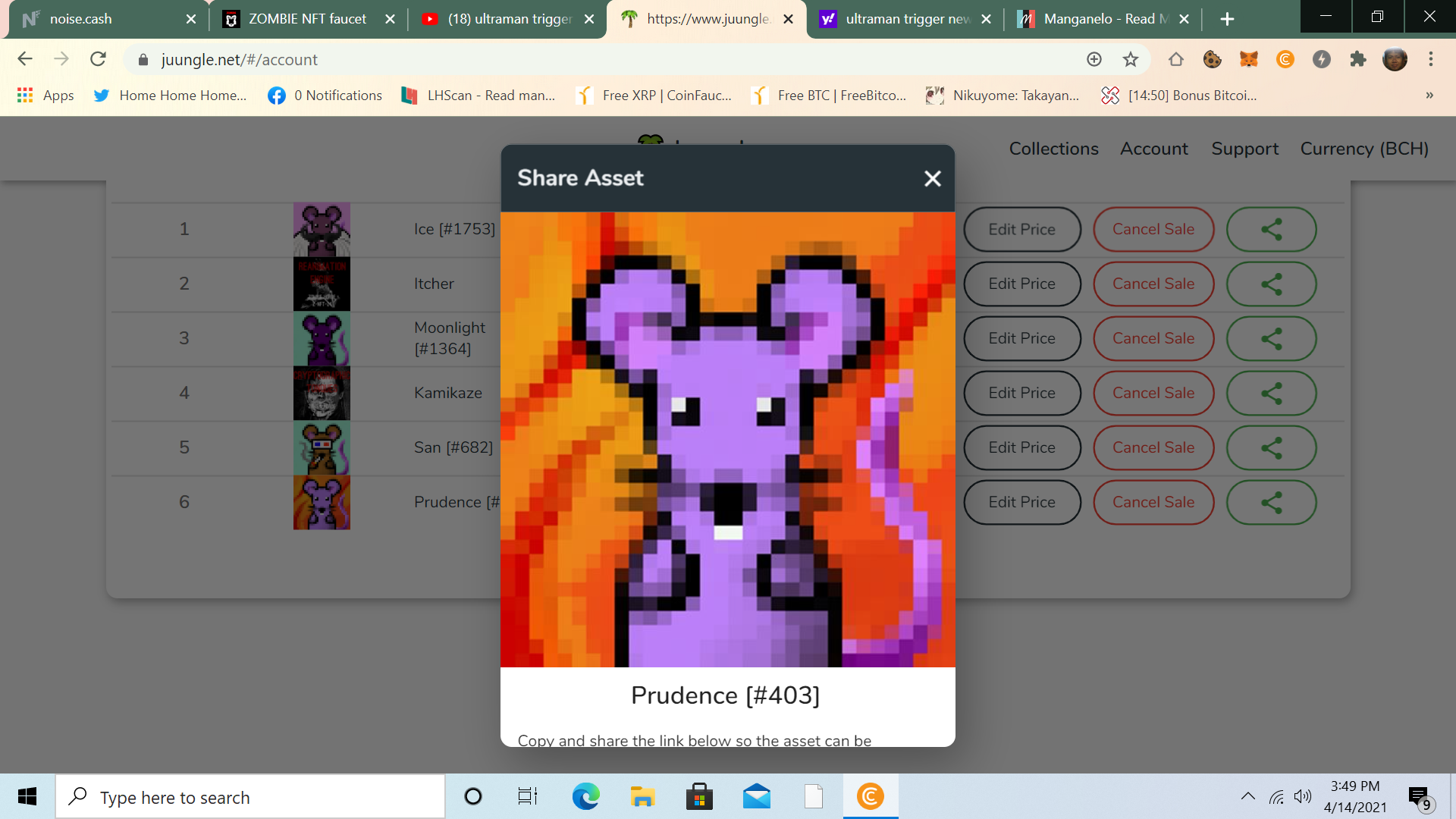The image size is (1456, 819).
Task: Open the Extensions puzzle menu
Action: point(1358,59)
